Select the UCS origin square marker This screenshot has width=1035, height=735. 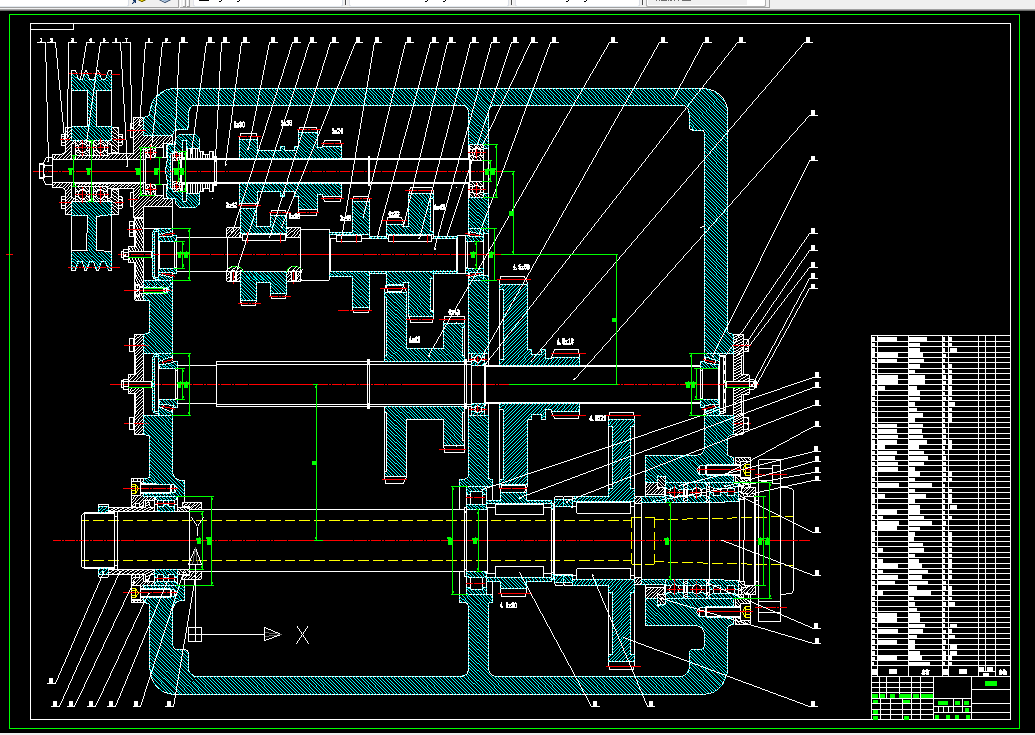[x=195, y=635]
